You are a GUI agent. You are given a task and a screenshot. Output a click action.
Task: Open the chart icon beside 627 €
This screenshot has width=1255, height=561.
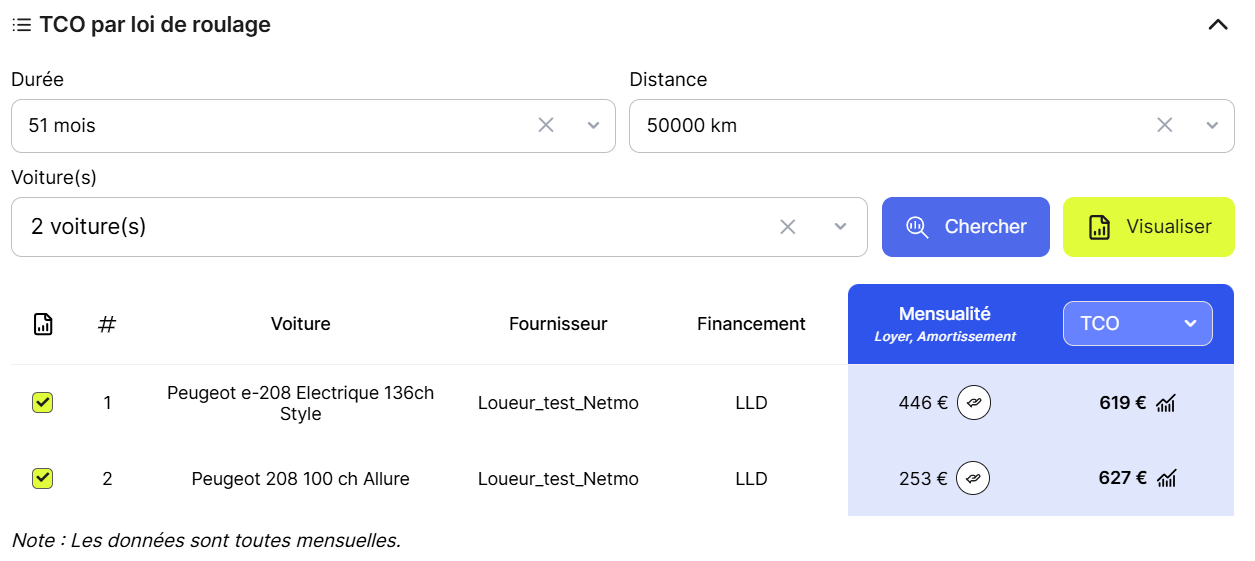point(1166,479)
